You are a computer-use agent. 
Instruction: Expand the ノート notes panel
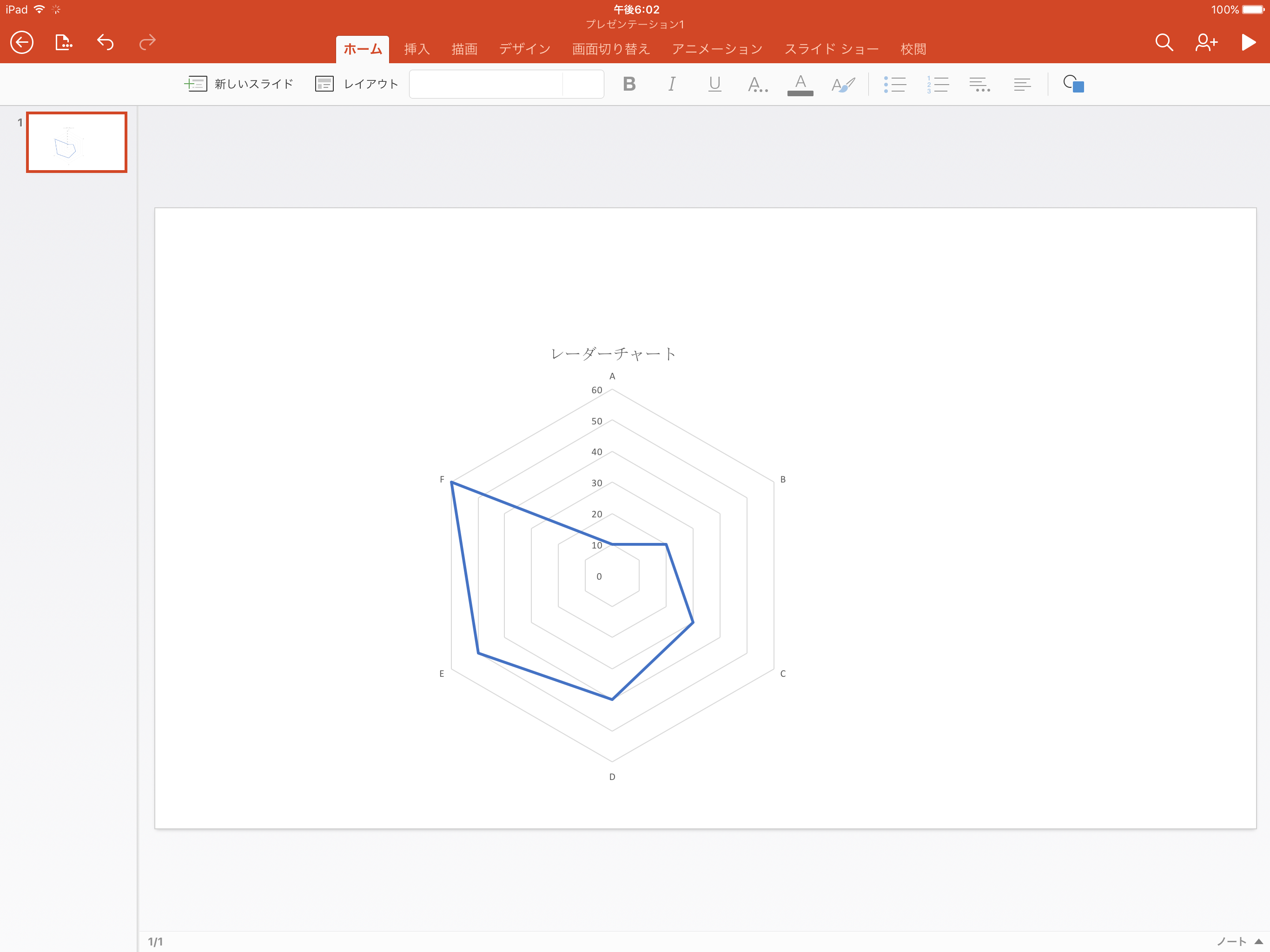point(1238,941)
